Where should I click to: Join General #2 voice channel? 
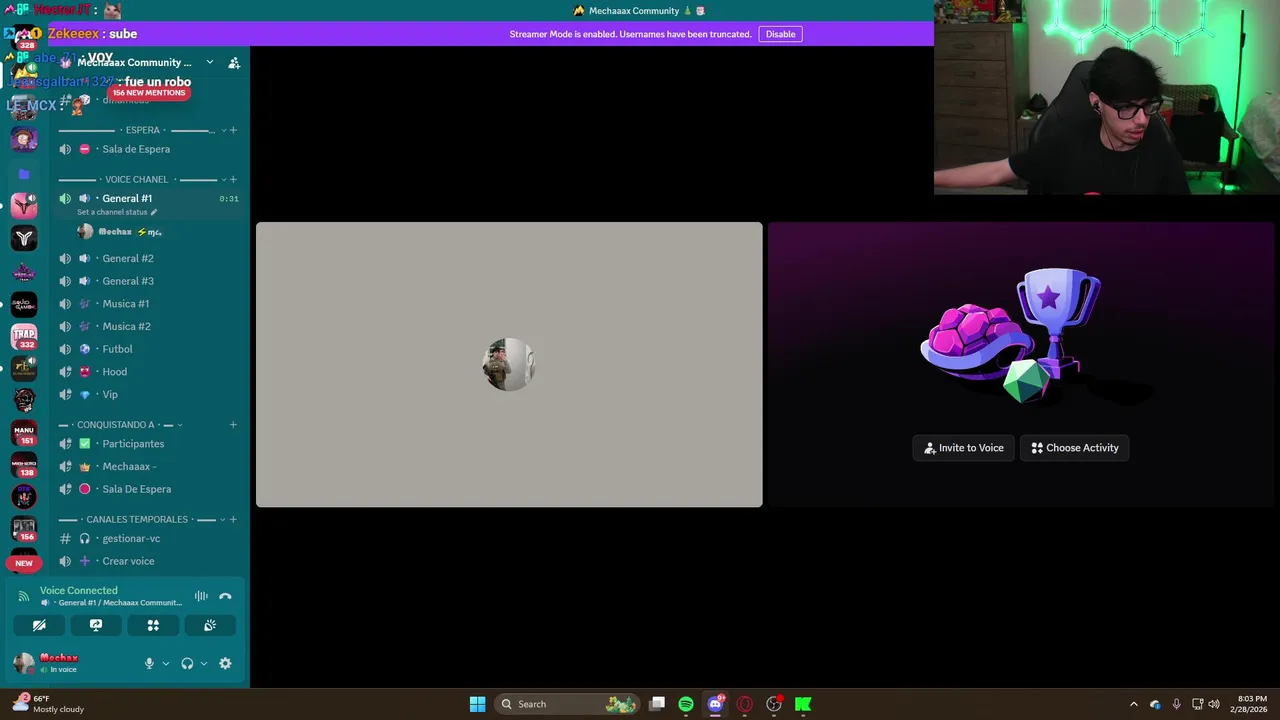point(148,258)
